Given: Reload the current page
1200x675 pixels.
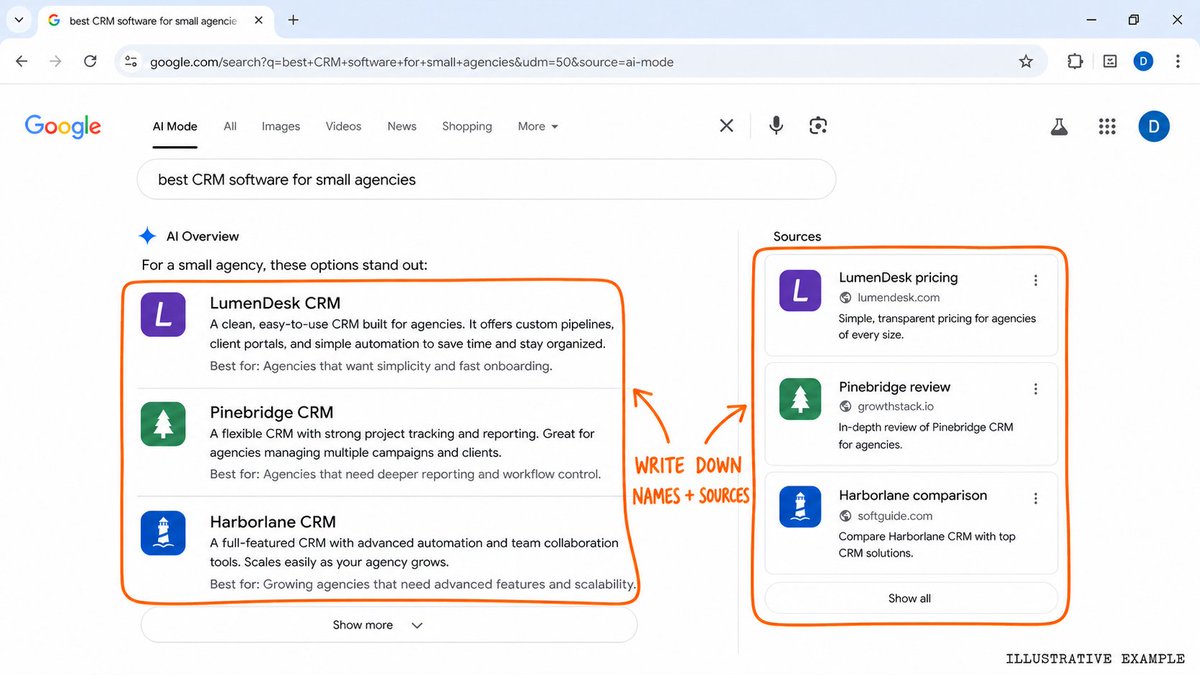Looking at the screenshot, I should tap(90, 62).
